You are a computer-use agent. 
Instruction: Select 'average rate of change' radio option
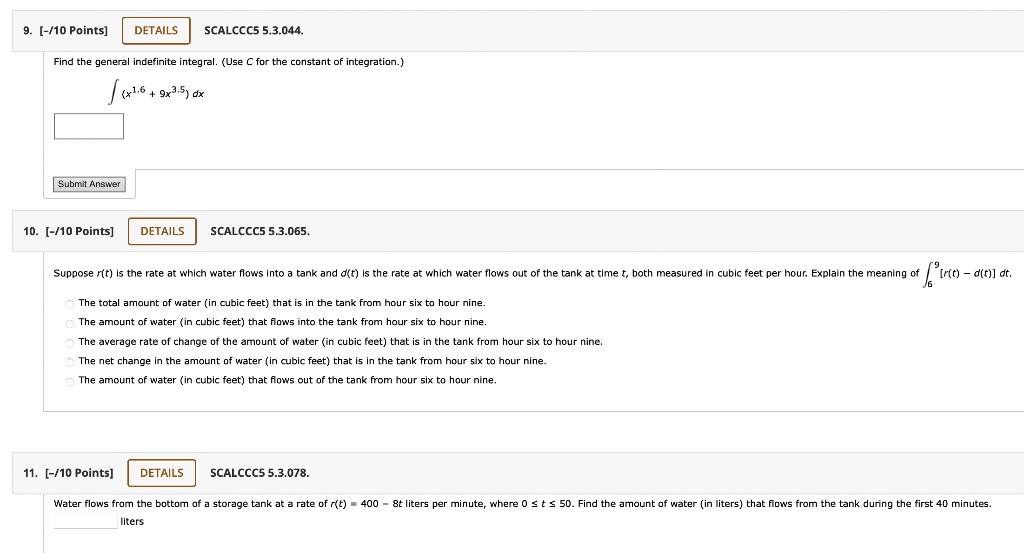pos(69,342)
